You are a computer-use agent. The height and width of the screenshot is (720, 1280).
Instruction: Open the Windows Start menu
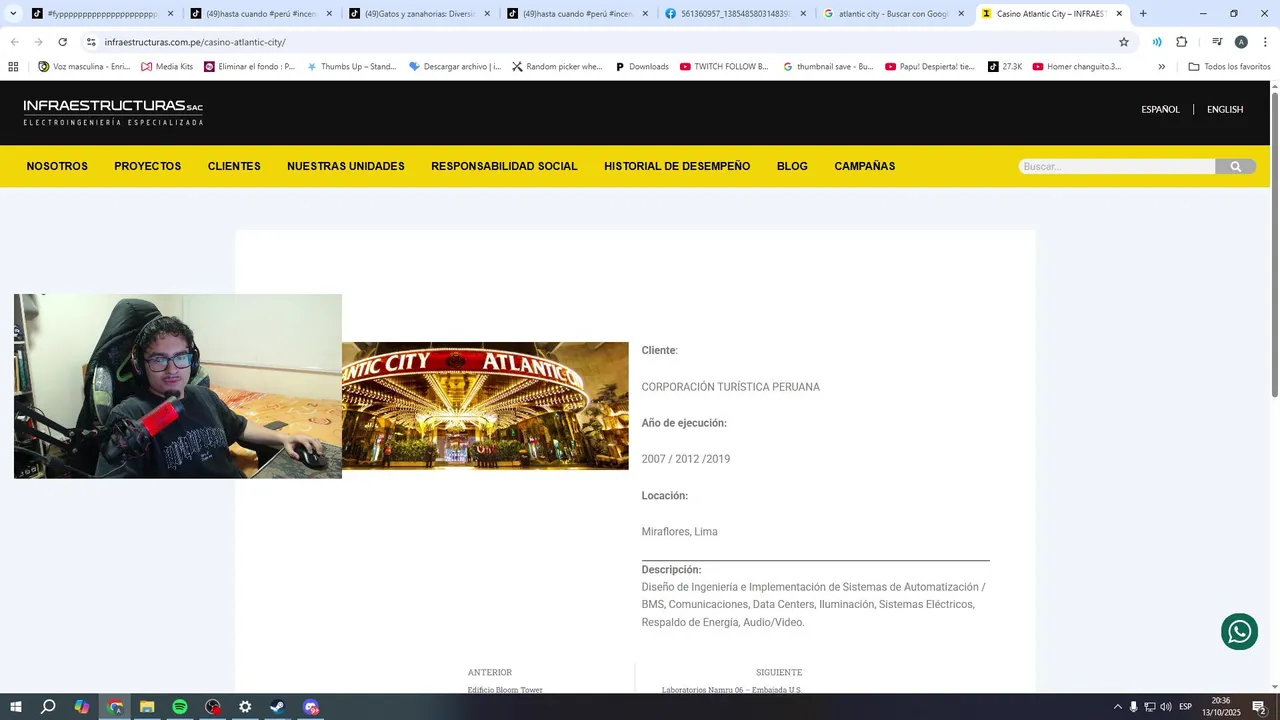[16, 707]
